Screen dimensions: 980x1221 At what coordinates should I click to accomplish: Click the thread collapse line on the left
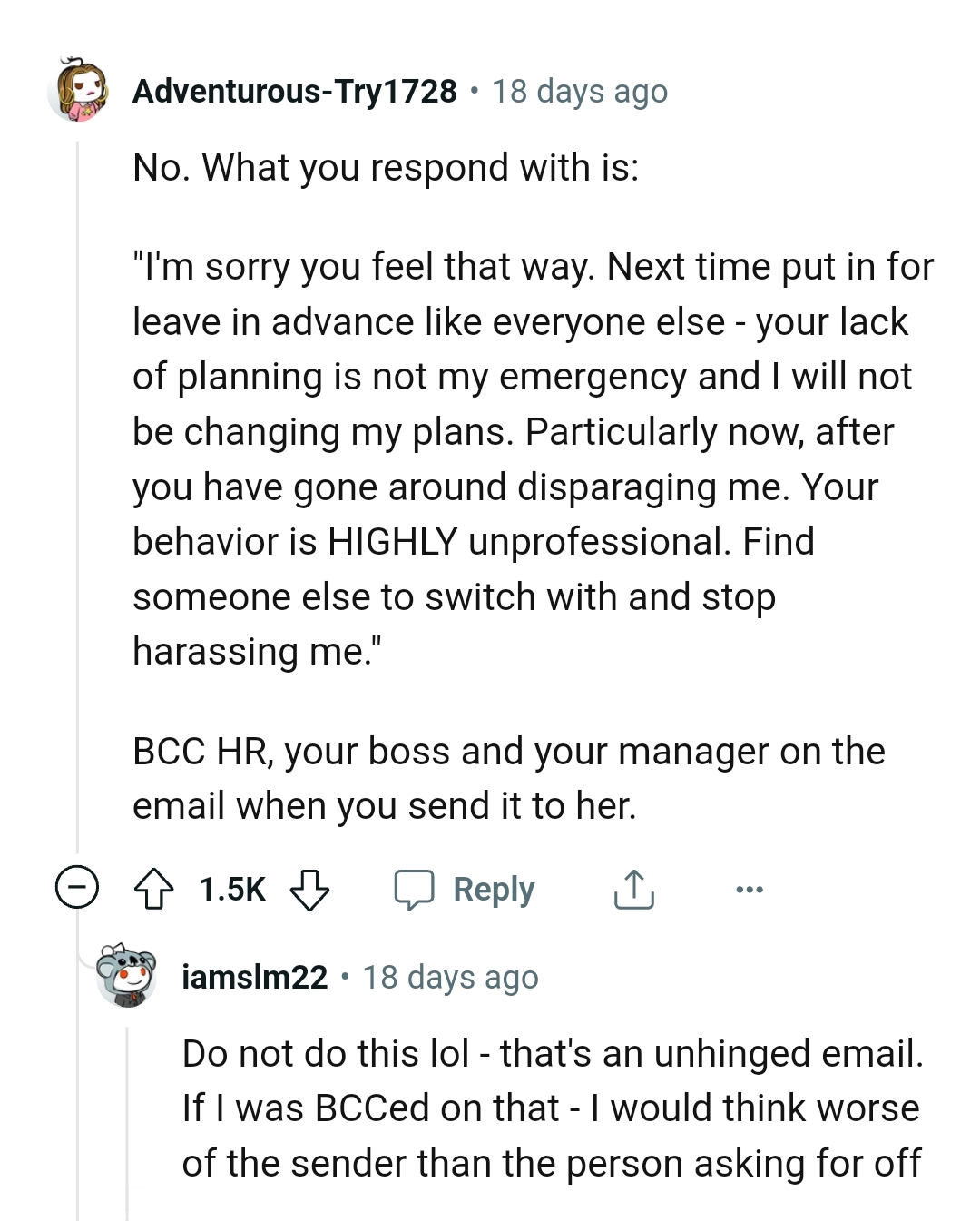coord(77,499)
